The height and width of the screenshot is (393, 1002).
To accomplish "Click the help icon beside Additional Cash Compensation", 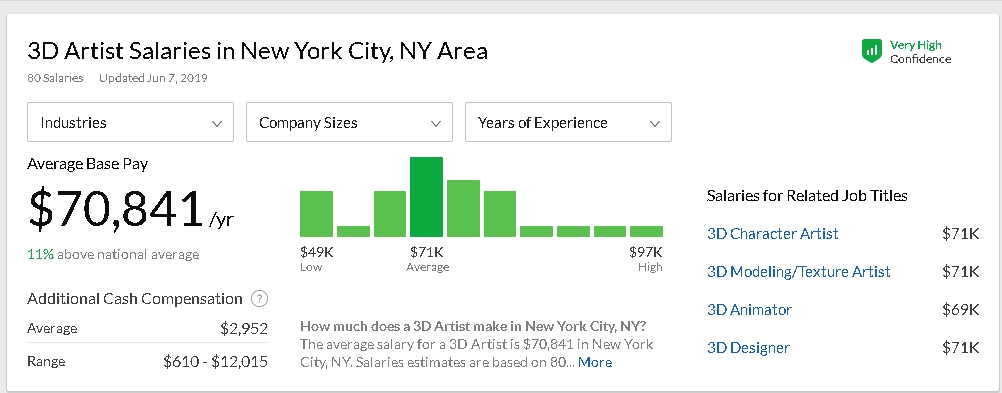I will (x=259, y=298).
